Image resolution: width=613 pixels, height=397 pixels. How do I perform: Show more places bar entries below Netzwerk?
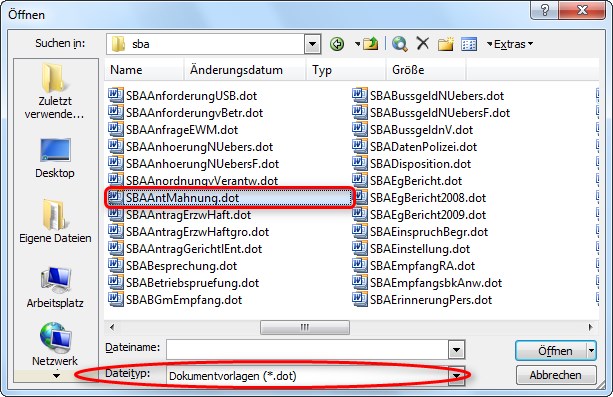click(x=56, y=376)
